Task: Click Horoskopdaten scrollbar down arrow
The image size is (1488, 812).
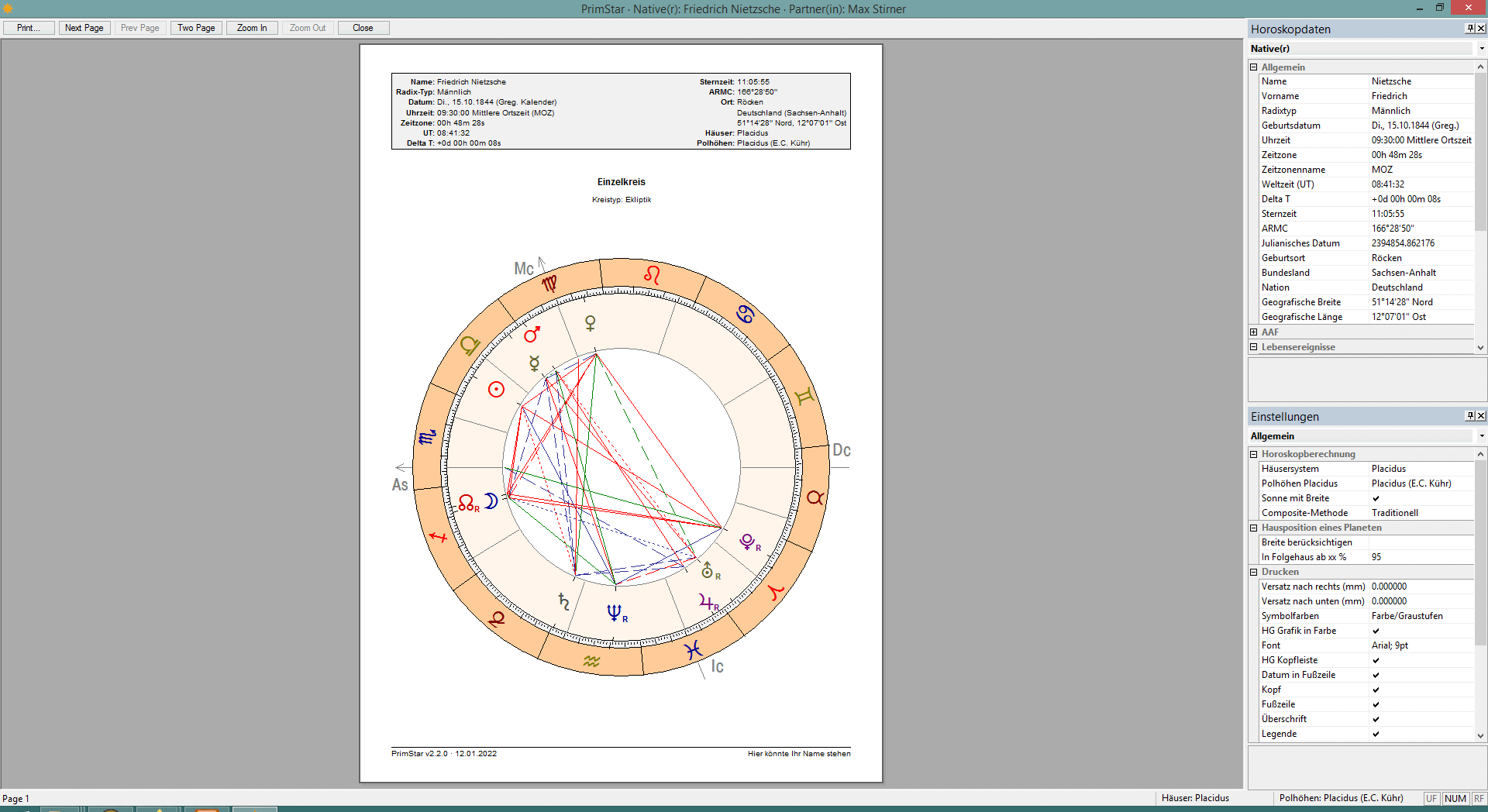Action: [1480, 349]
